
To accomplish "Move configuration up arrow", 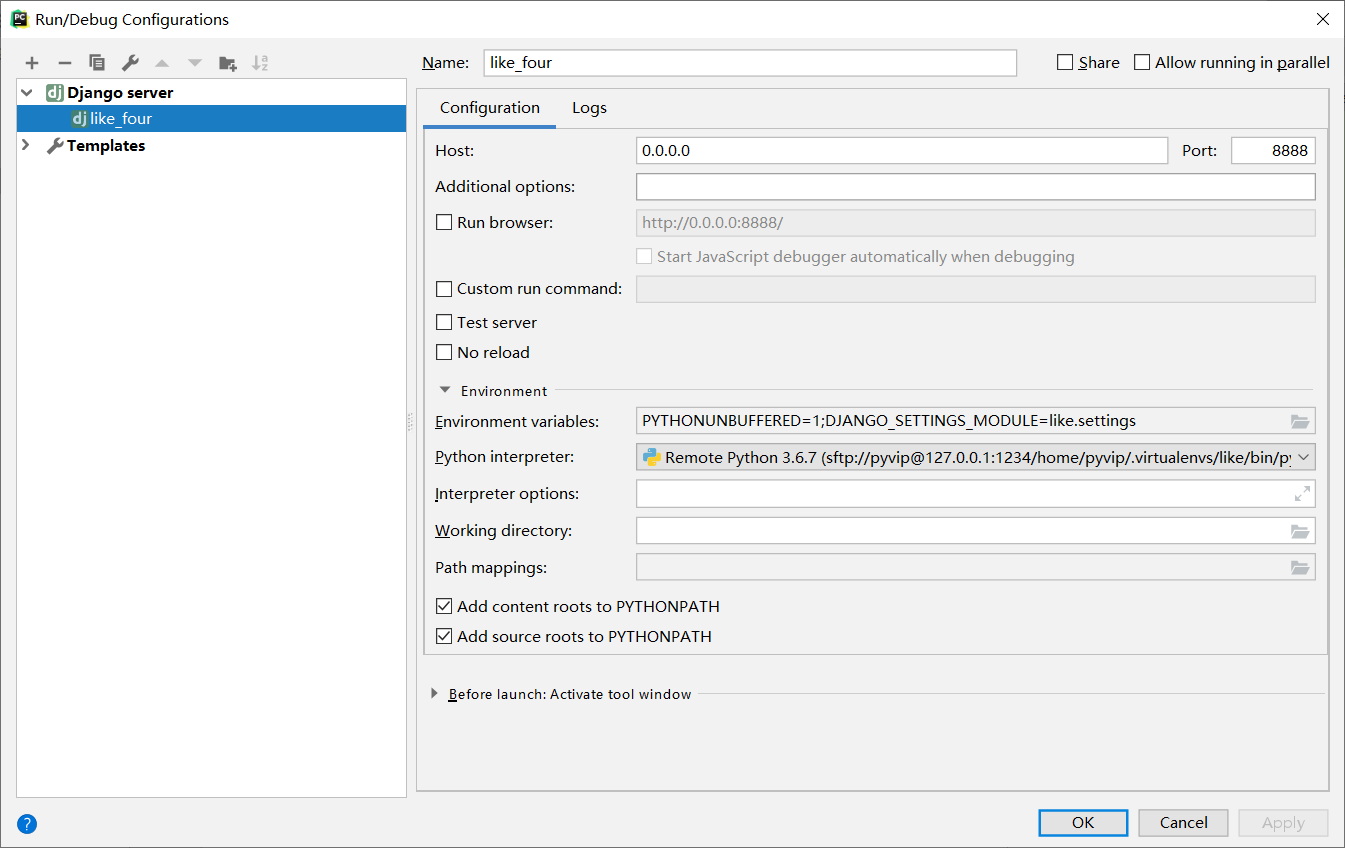I will [x=162, y=63].
